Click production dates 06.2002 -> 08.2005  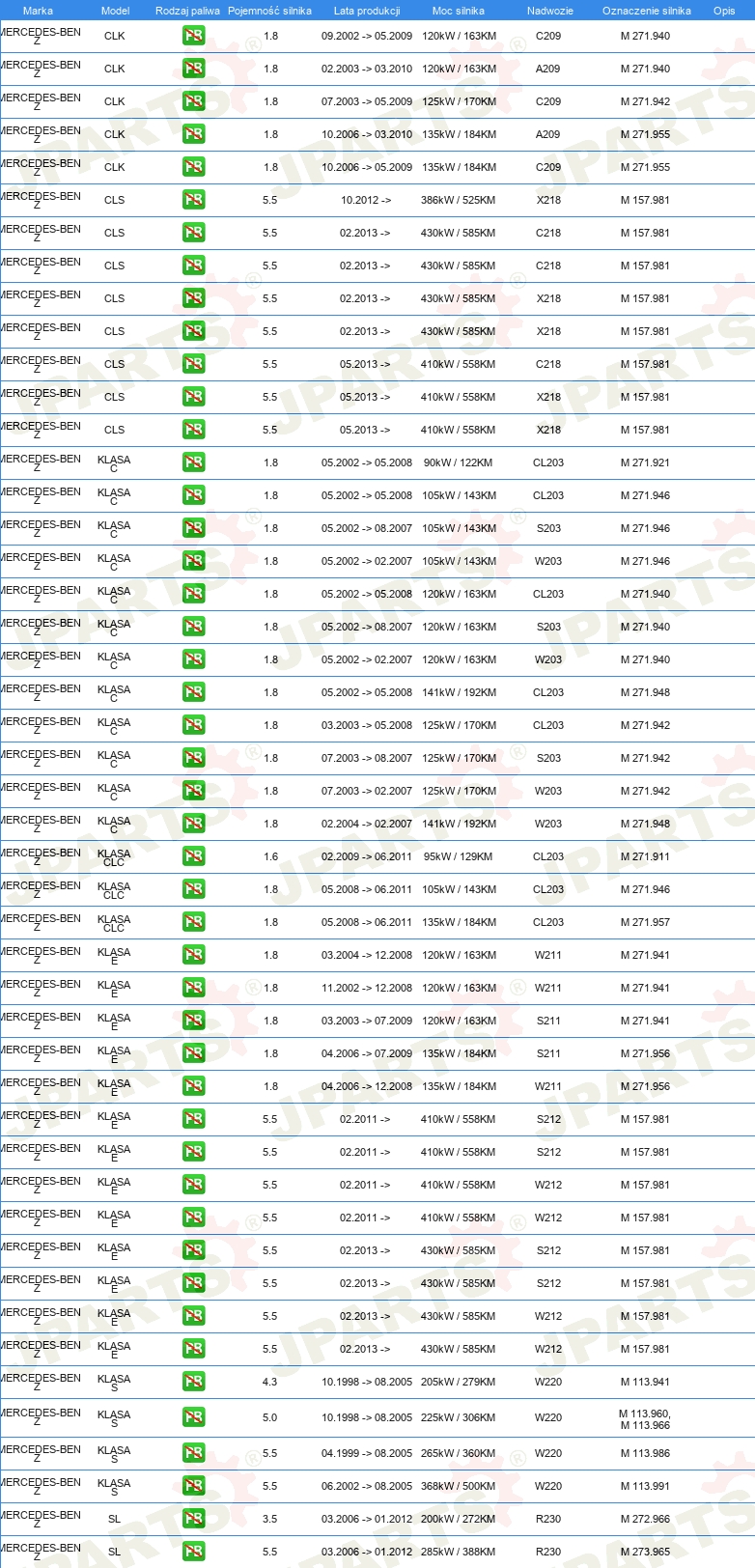coord(367,1487)
